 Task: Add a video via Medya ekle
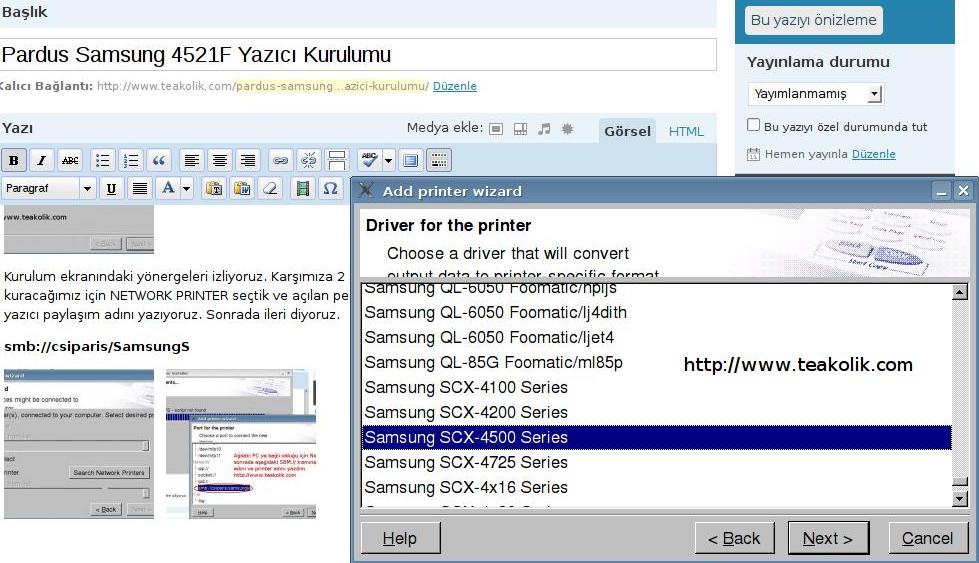click(x=520, y=129)
